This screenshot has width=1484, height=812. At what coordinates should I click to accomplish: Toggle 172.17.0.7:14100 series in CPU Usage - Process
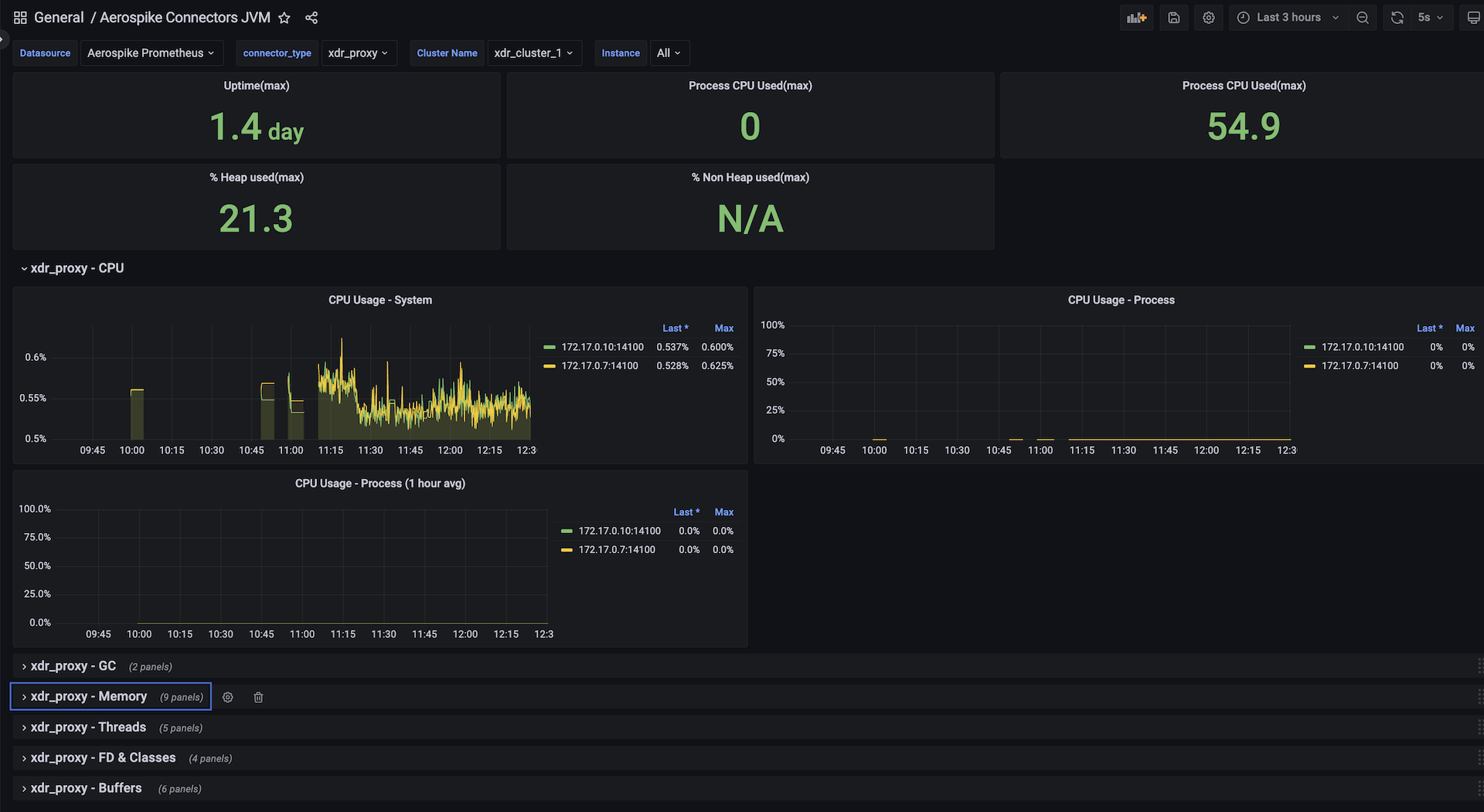(x=1360, y=365)
